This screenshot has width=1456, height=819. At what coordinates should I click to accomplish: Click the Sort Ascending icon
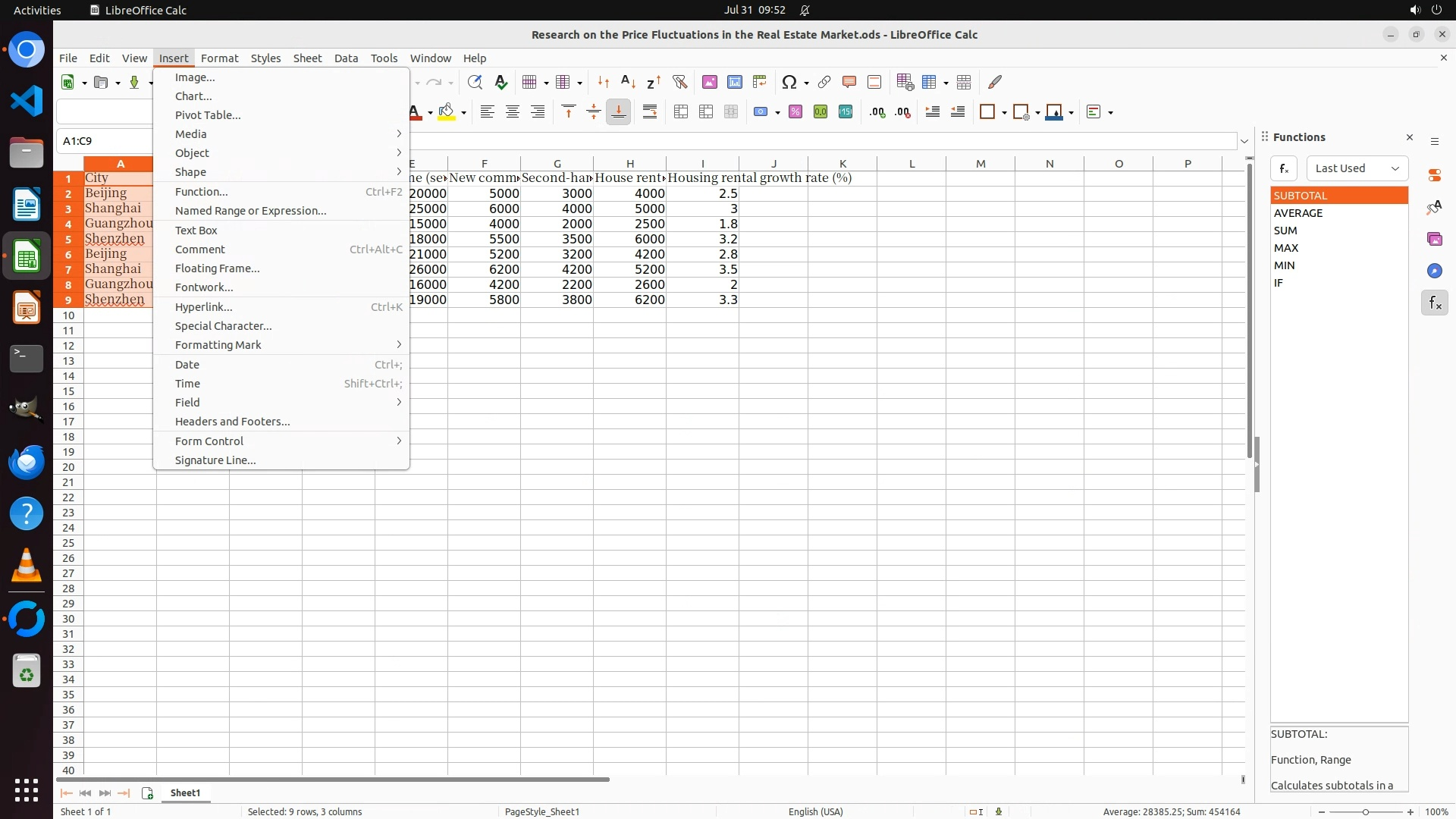[628, 82]
